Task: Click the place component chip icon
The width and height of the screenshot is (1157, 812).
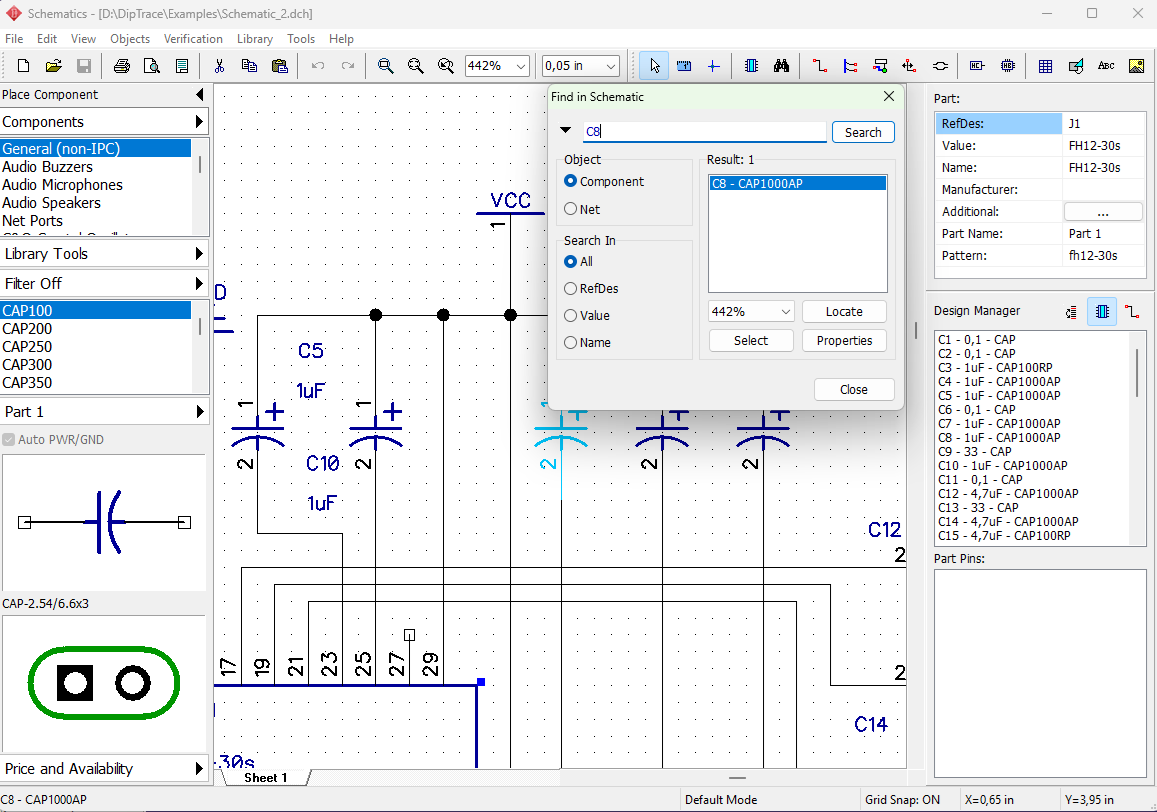Action: [x=751, y=66]
